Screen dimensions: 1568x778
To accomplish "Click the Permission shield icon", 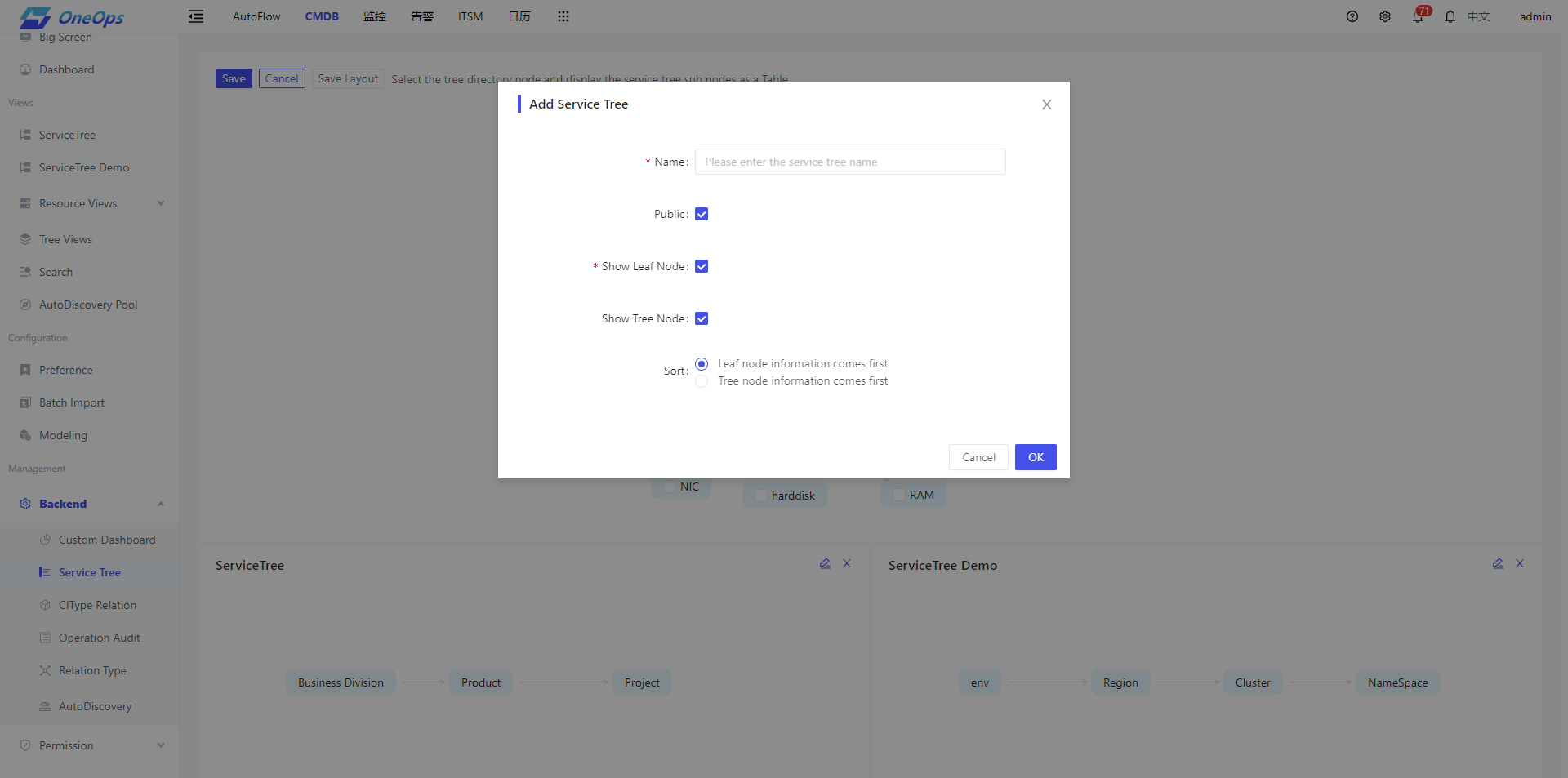I will [25, 745].
